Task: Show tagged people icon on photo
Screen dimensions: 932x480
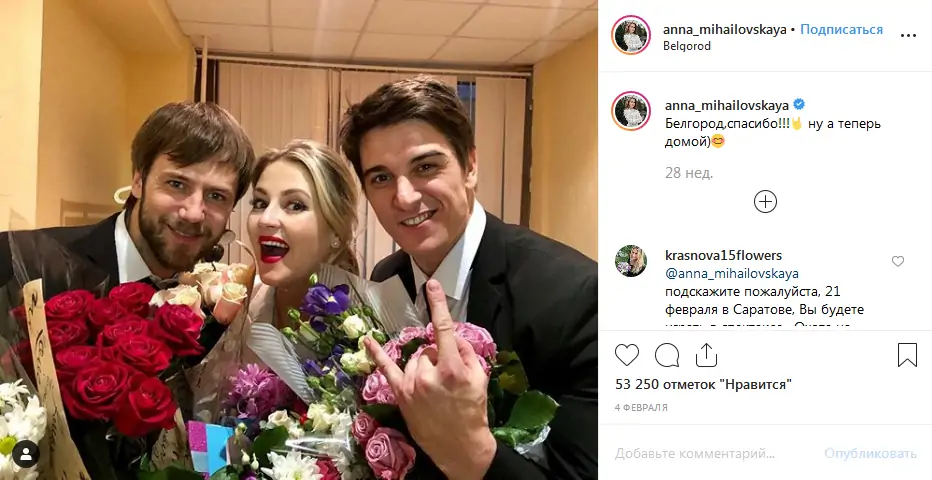Action: click(x=26, y=455)
